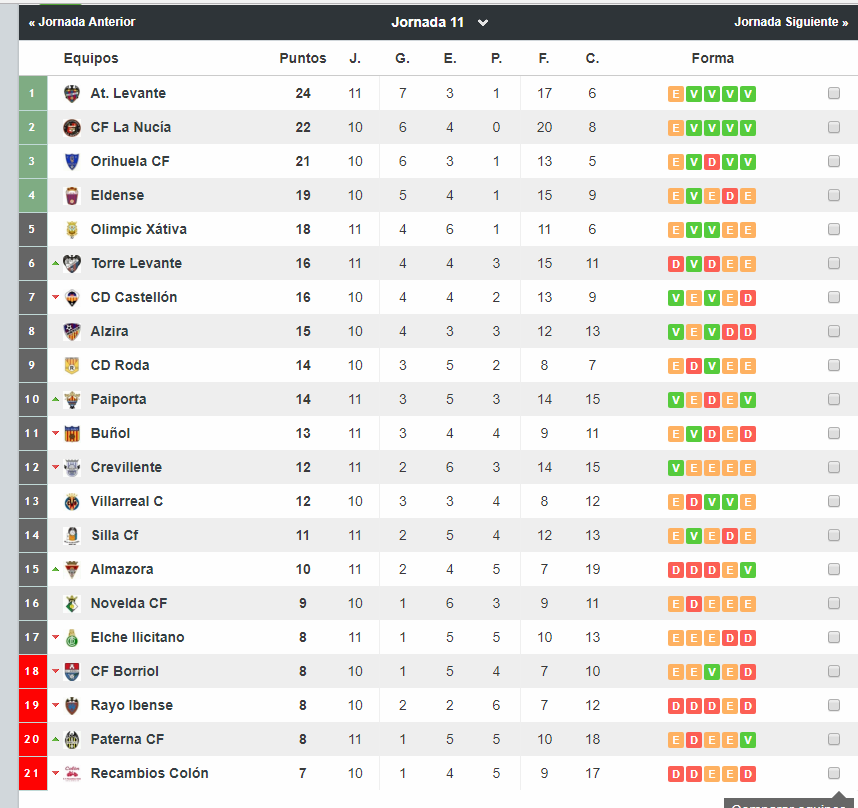Click the Rayo Ibense team crest
The width and height of the screenshot is (858, 808).
pos(72,706)
